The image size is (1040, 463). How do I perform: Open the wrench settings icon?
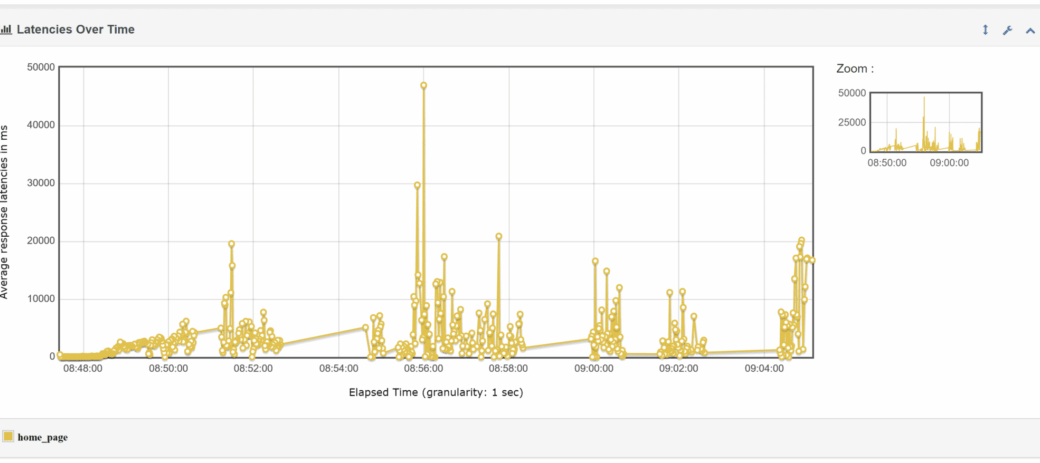point(1008,30)
